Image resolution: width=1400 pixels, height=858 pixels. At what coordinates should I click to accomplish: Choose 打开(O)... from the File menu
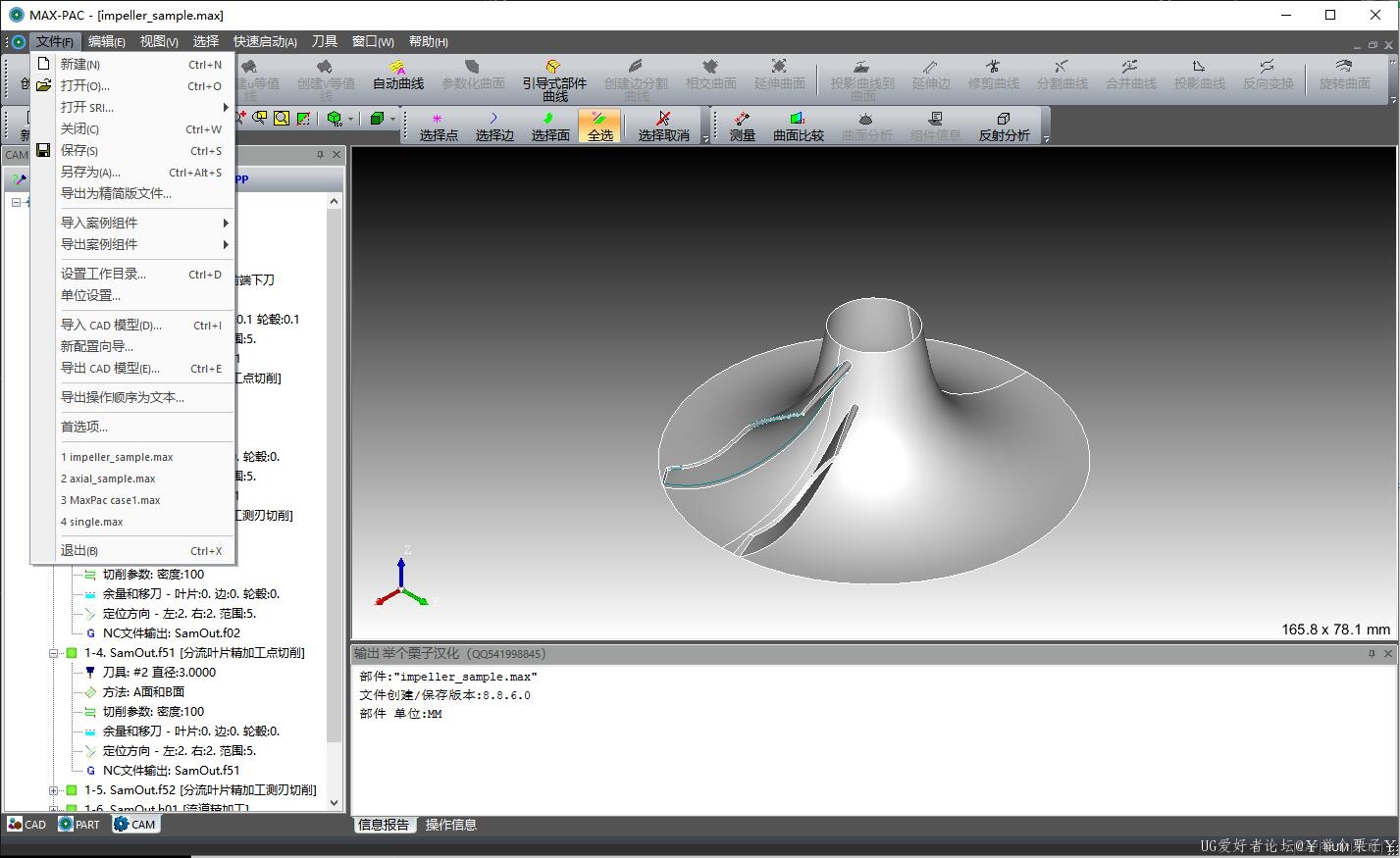pyautogui.click(x=133, y=85)
